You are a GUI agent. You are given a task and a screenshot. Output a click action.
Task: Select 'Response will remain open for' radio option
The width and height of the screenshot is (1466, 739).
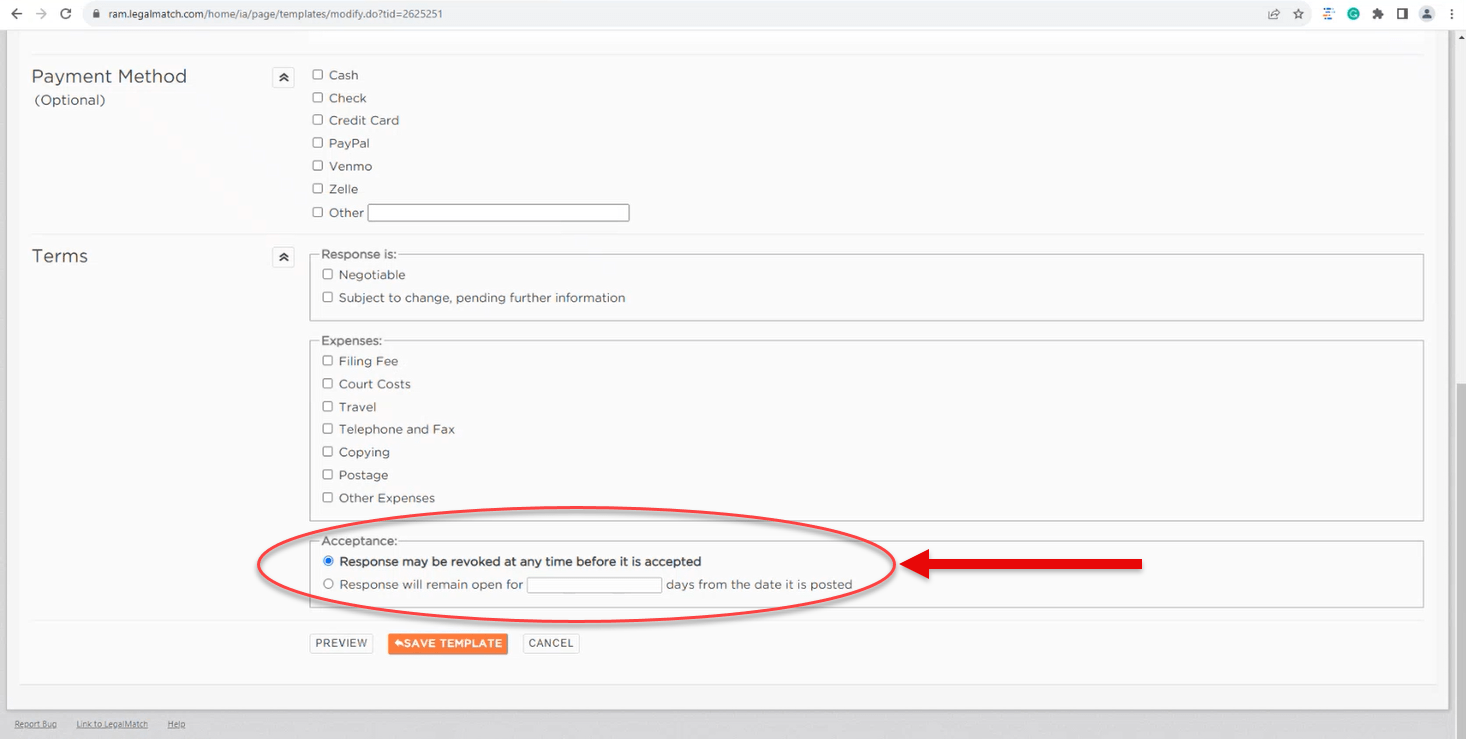328,584
